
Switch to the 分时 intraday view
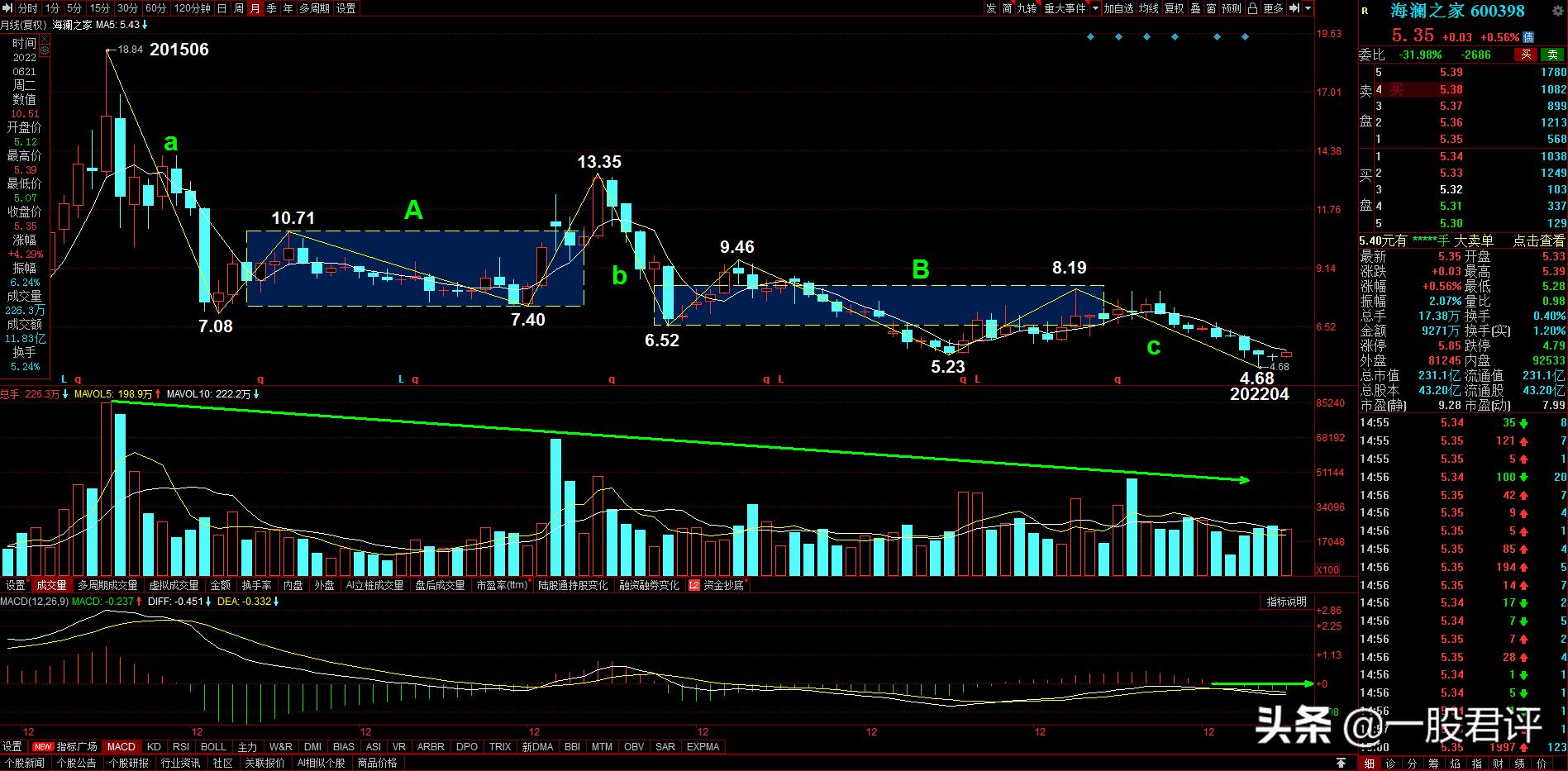[x=27, y=8]
